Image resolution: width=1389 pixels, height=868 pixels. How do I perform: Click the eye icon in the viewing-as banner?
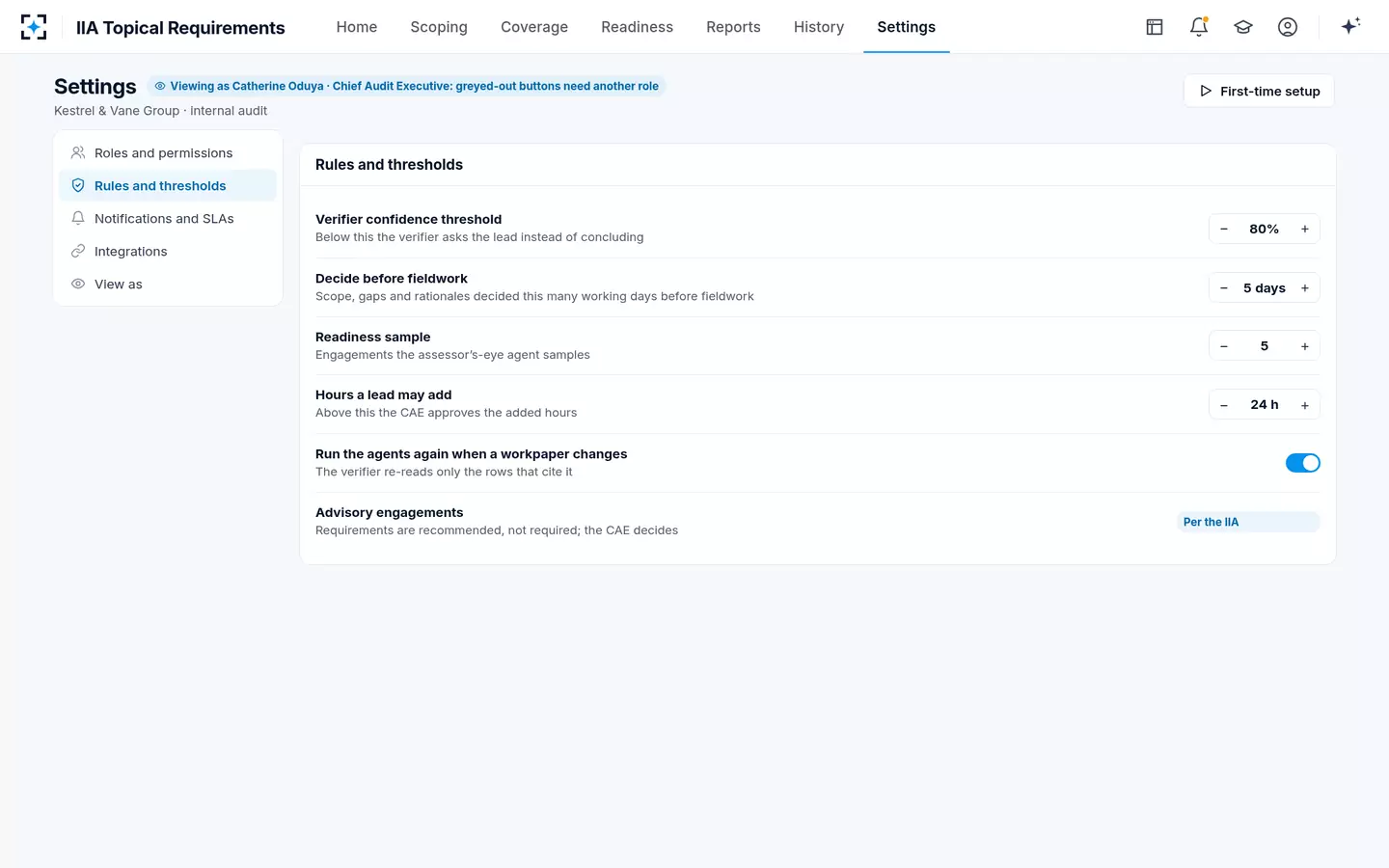click(x=160, y=86)
